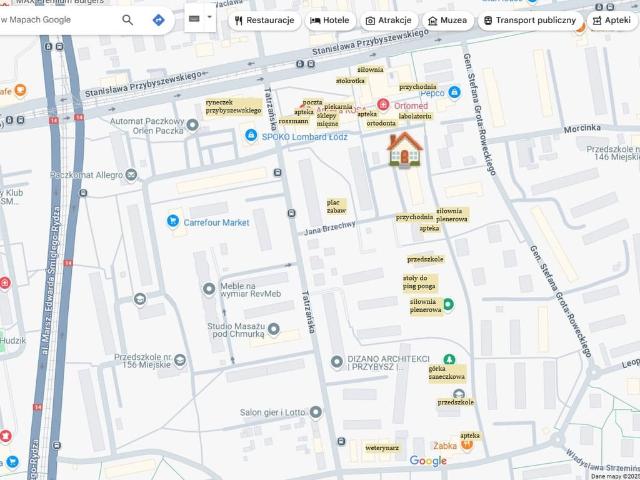
Task: Filter map by Muzea
Action: 448,20
